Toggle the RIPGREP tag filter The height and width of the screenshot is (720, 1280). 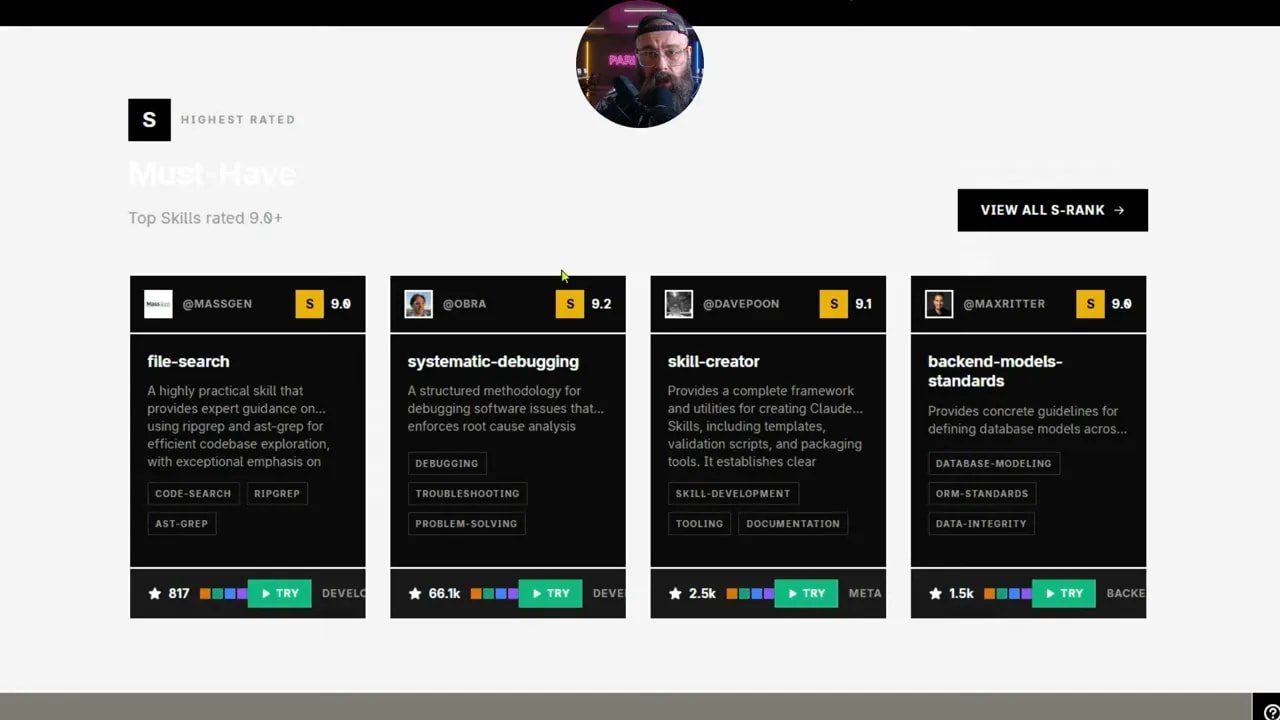click(x=277, y=493)
